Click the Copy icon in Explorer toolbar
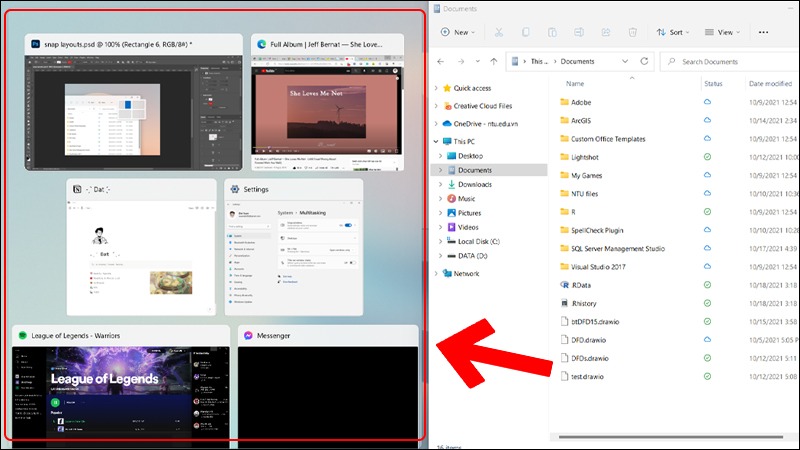Image resolution: width=800 pixels, height=450 pixels. (526, 32)
